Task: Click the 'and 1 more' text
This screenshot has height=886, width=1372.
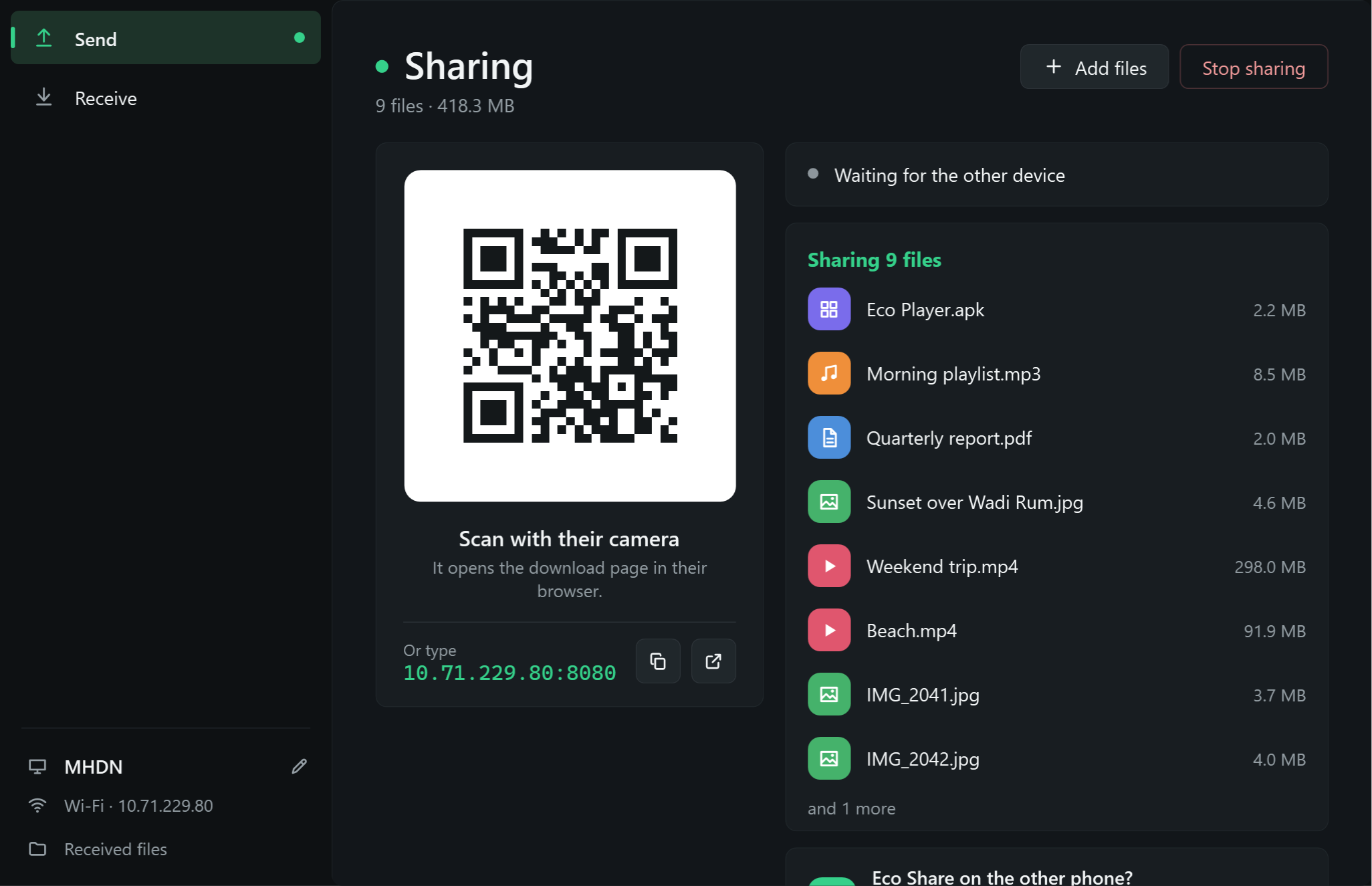Action: [851, 809]
